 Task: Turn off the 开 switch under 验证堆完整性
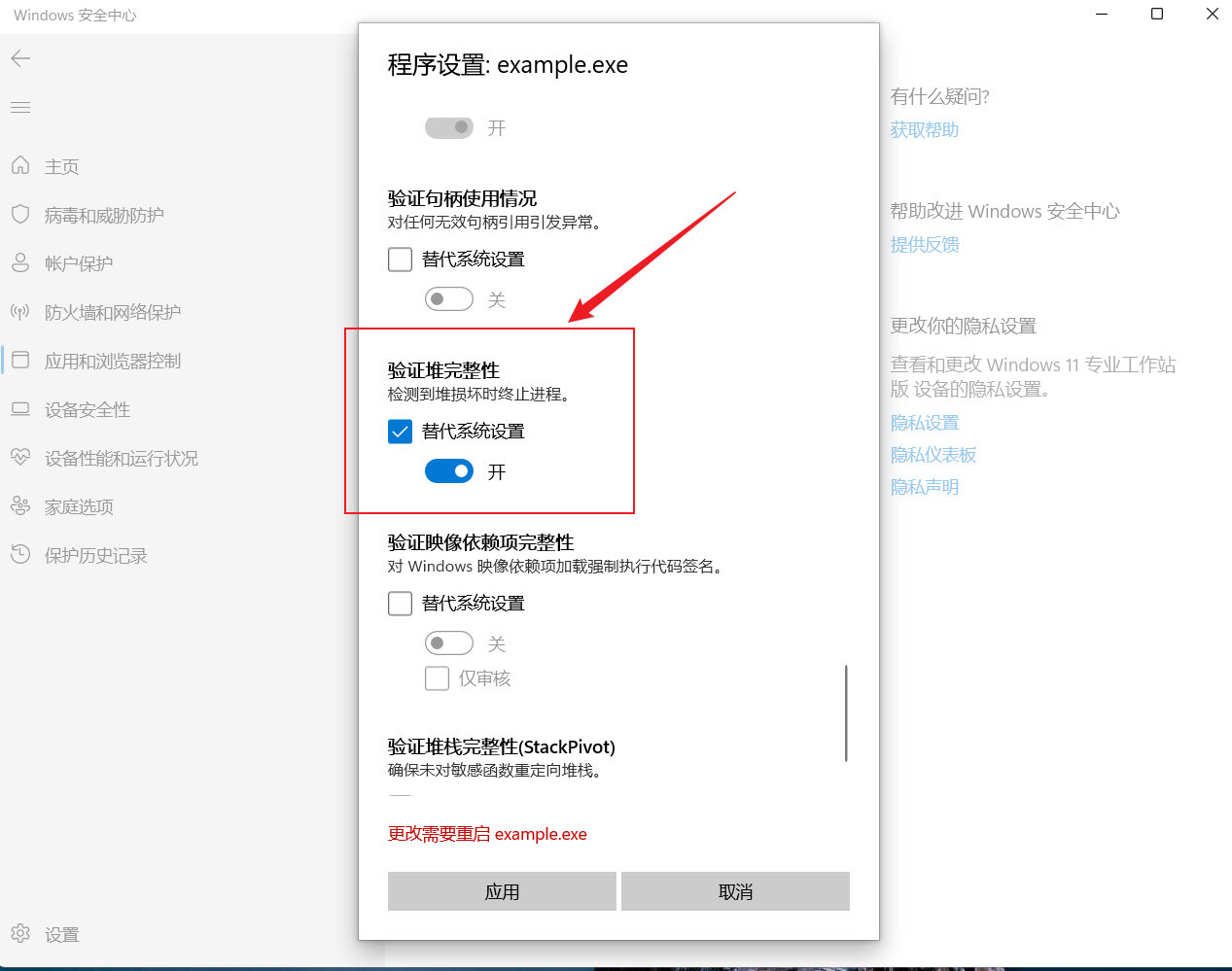[x=449, y=471]
